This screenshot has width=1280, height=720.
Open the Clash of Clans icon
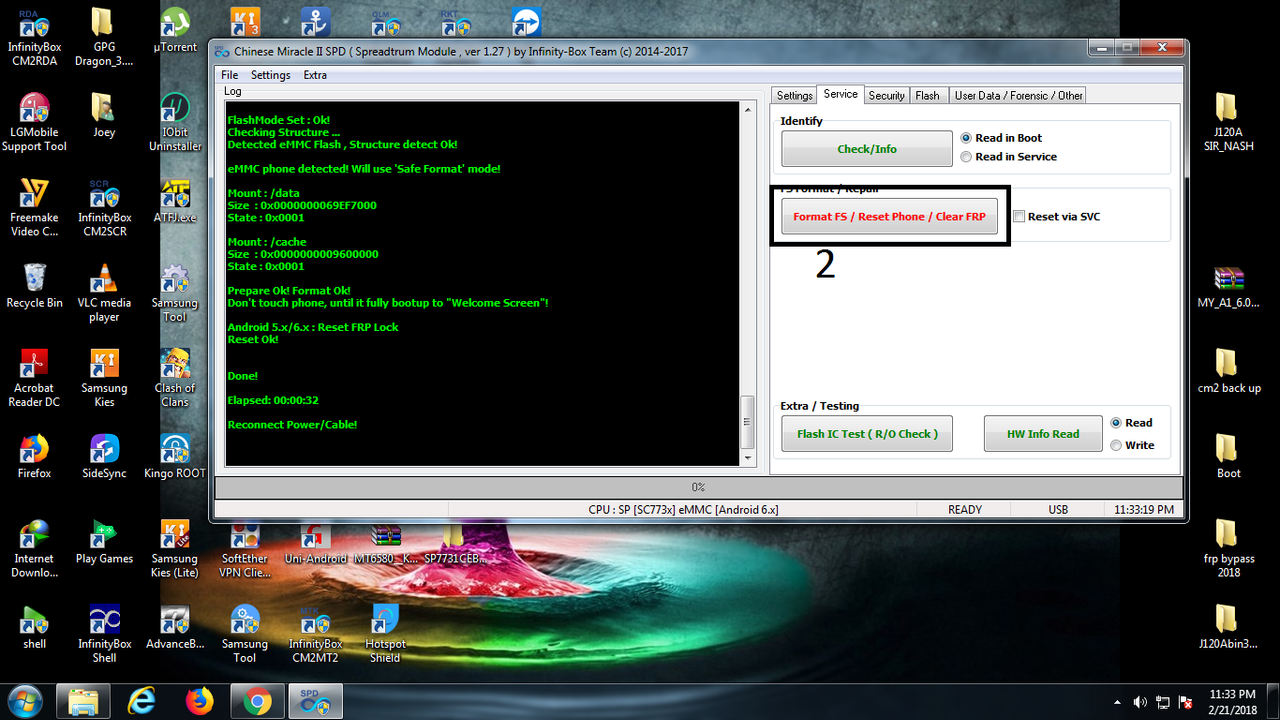[175, 378]
